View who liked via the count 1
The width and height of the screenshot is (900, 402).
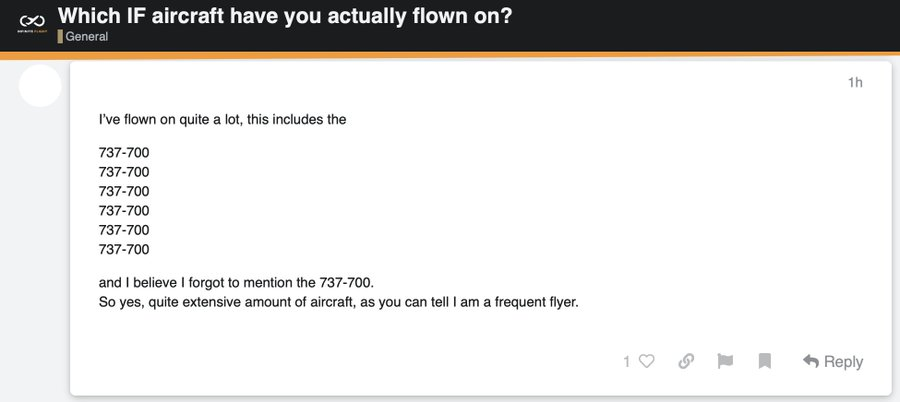pyautogui.click(x=627, y=362)
